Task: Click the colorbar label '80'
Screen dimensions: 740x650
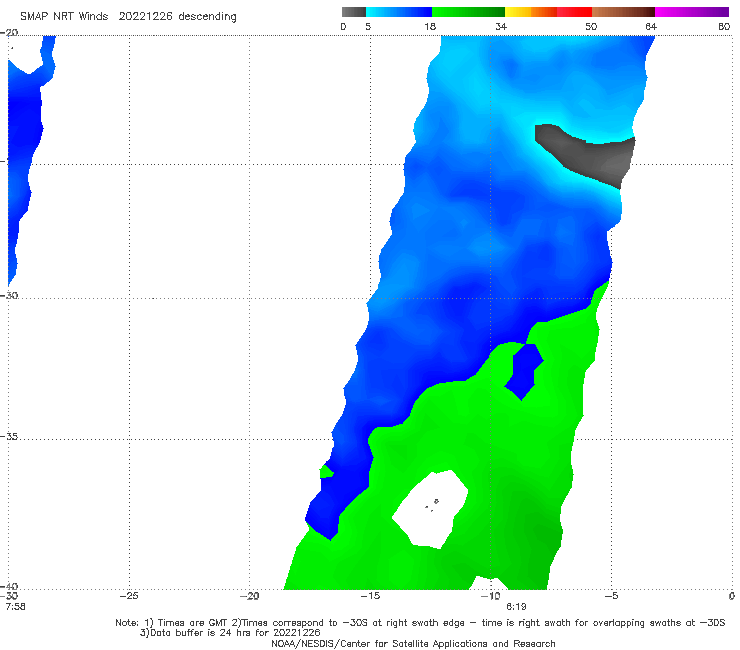Action: (724, 26)
